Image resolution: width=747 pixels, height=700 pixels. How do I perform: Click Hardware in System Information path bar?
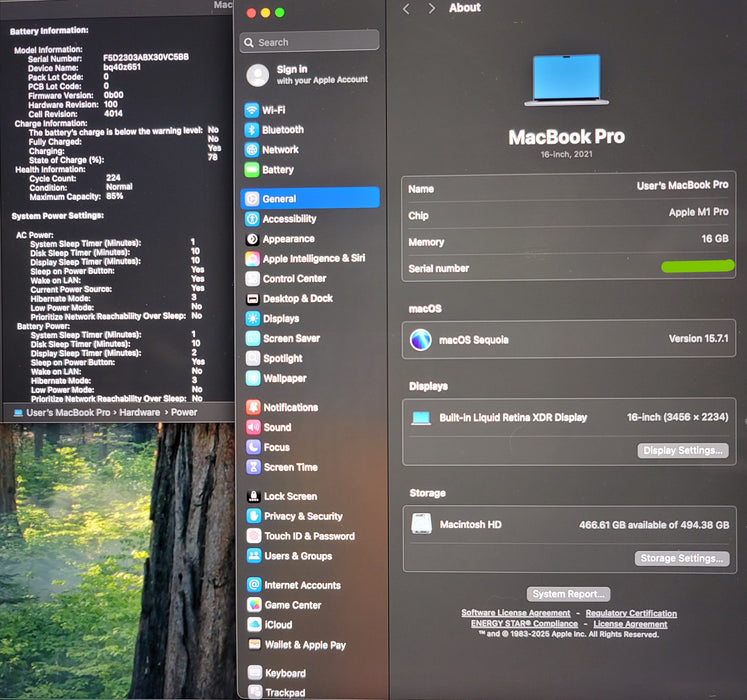[x=140, y=413]
